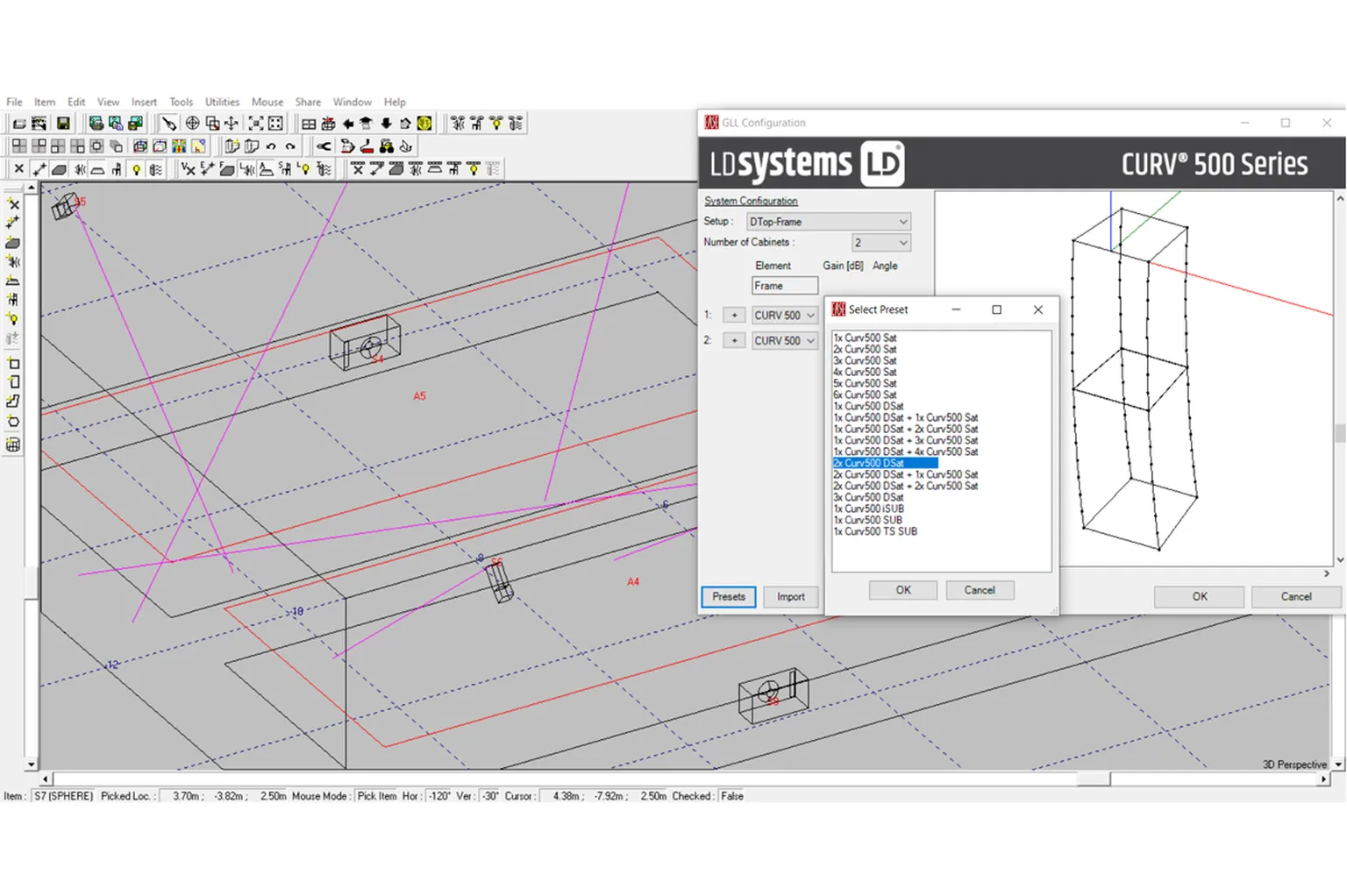Click the insert light bulb icon in sidebar

[x=13, y=320]
